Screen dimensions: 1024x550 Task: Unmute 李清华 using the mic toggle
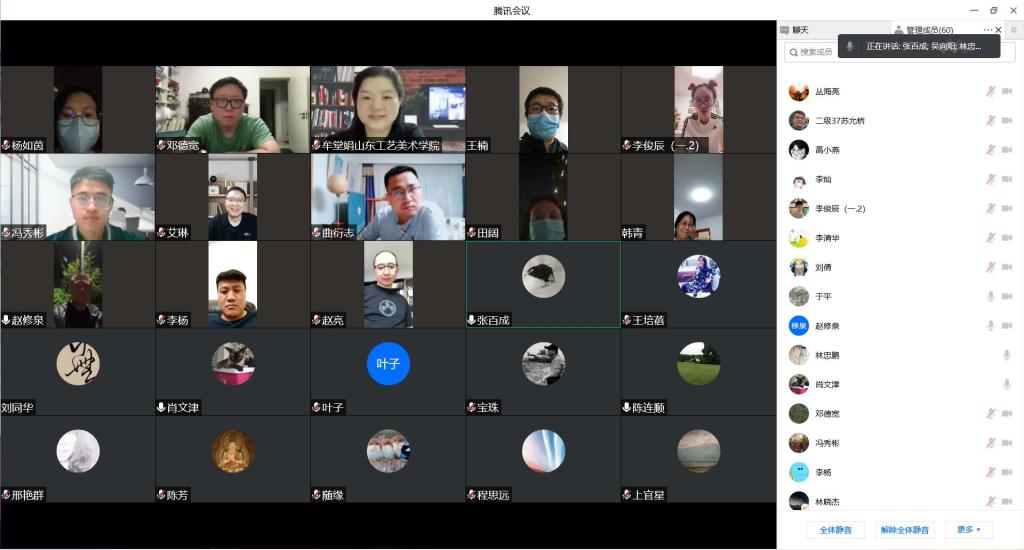(x=990, y=238)
